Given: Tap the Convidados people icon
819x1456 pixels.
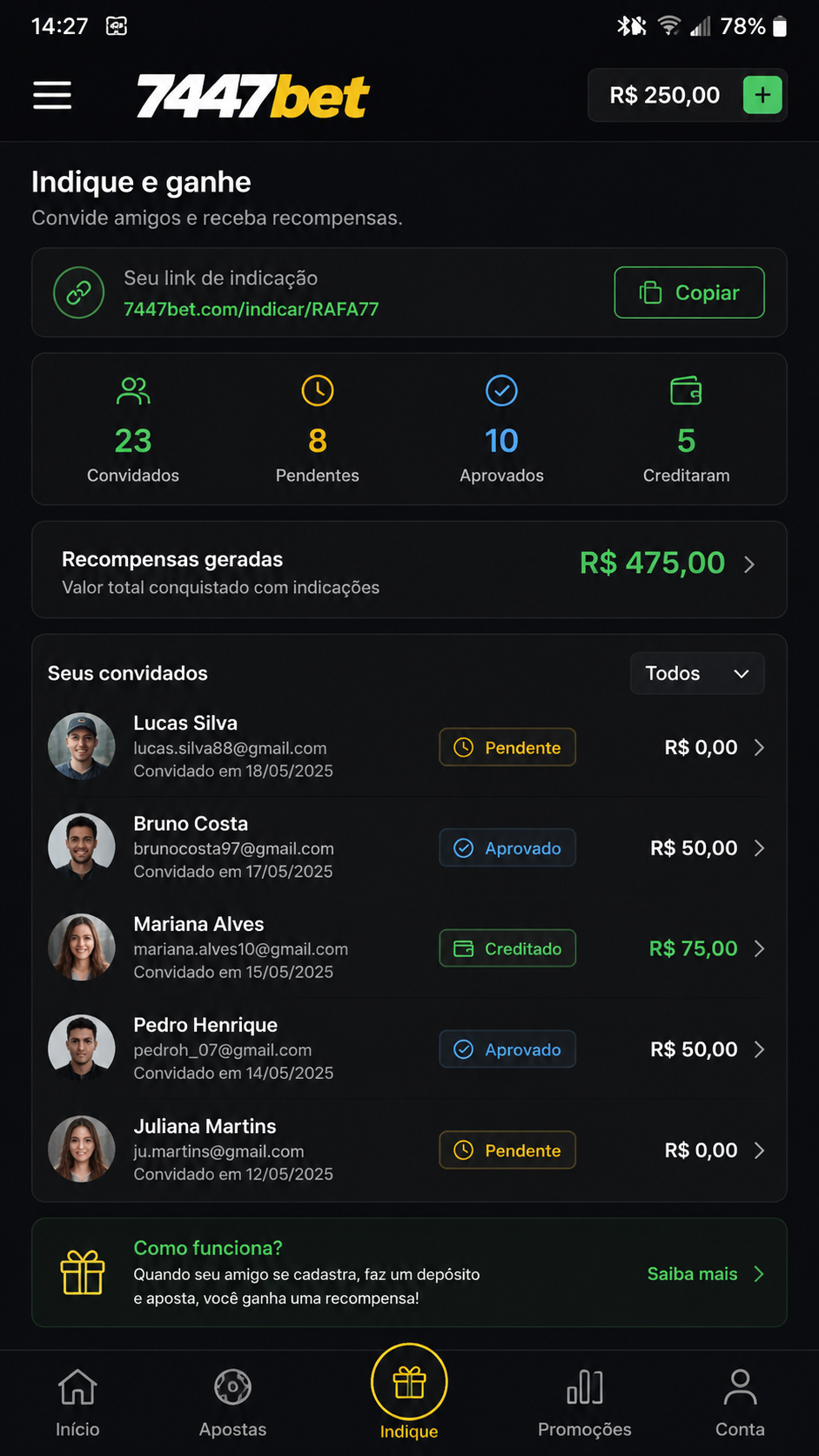Looking at the screenshot, I should [x=133, y=391].
